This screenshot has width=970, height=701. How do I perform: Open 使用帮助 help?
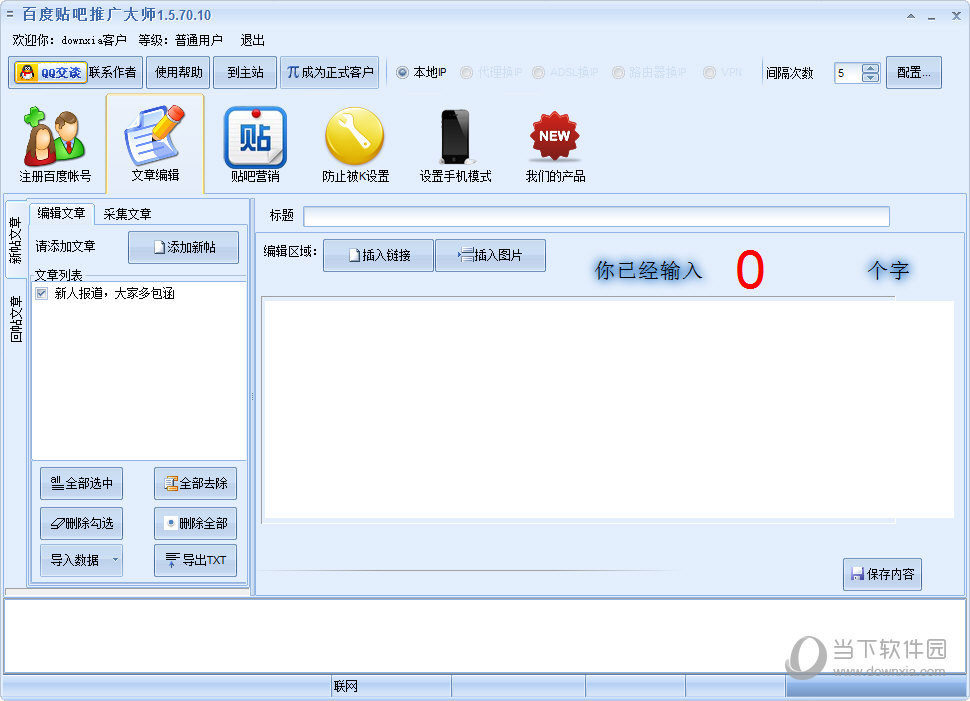[178, 72]
